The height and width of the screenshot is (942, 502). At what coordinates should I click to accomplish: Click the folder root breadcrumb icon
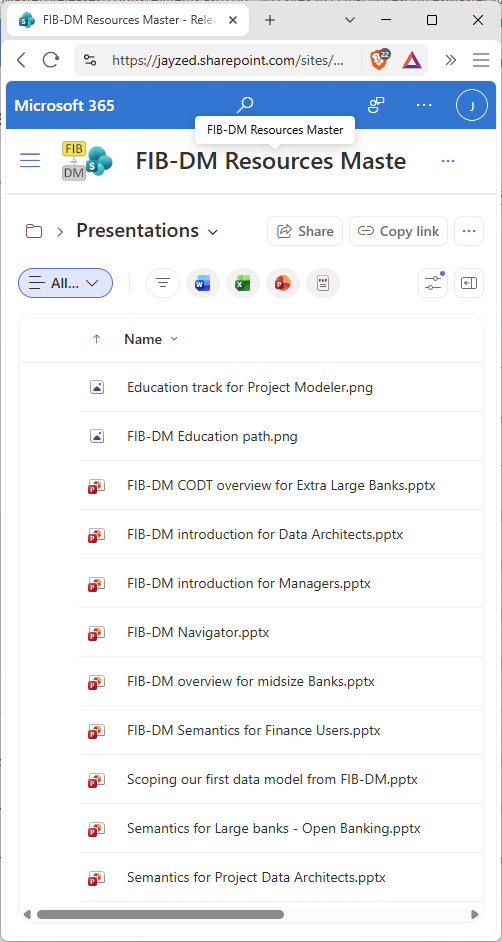pyautogui.click(x=34, y=231)
